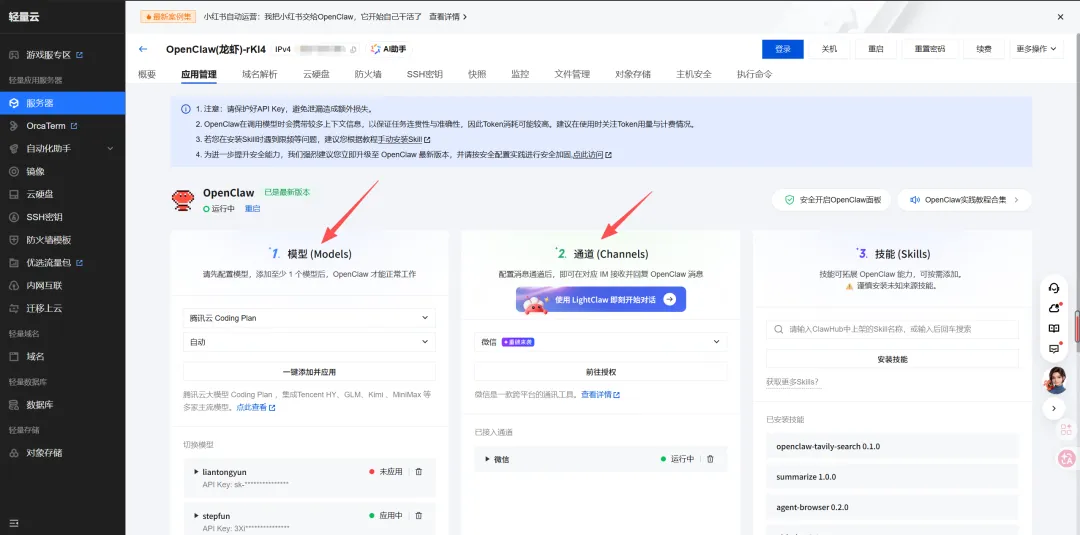Click the 迁移上云 sidebar icon

14,308
